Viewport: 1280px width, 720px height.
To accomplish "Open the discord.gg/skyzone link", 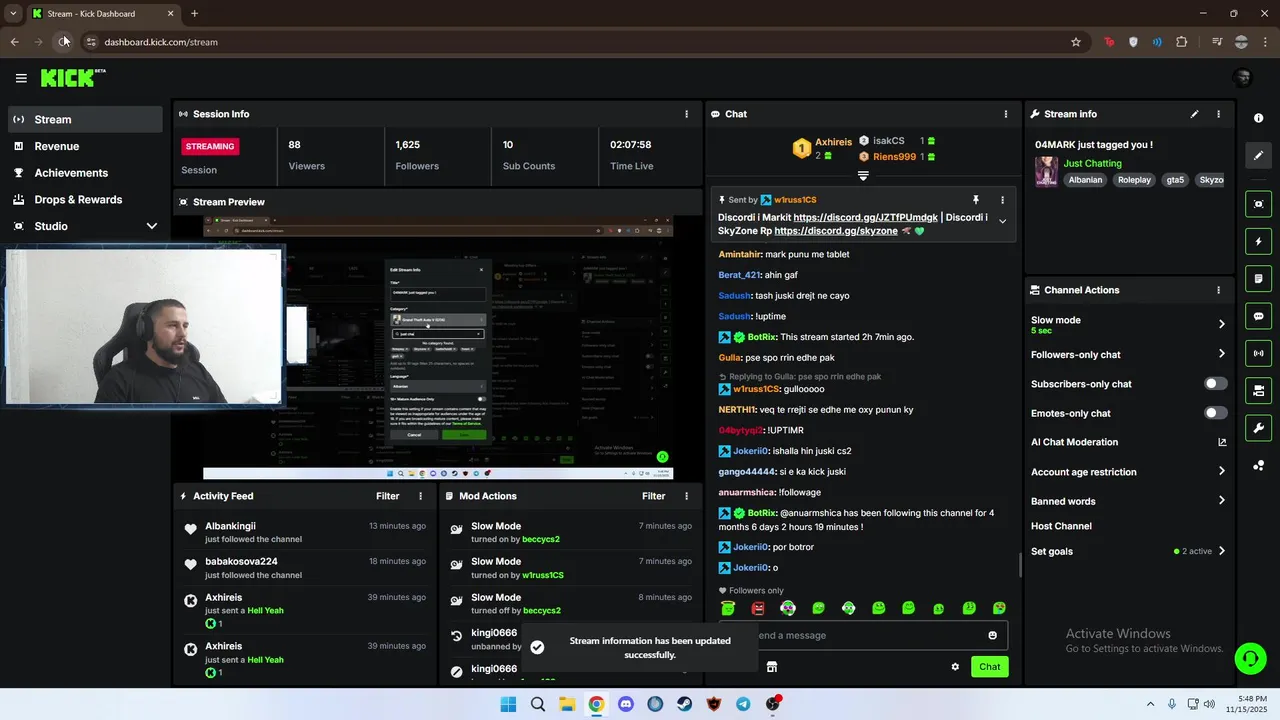I will (x=836, y=231).
